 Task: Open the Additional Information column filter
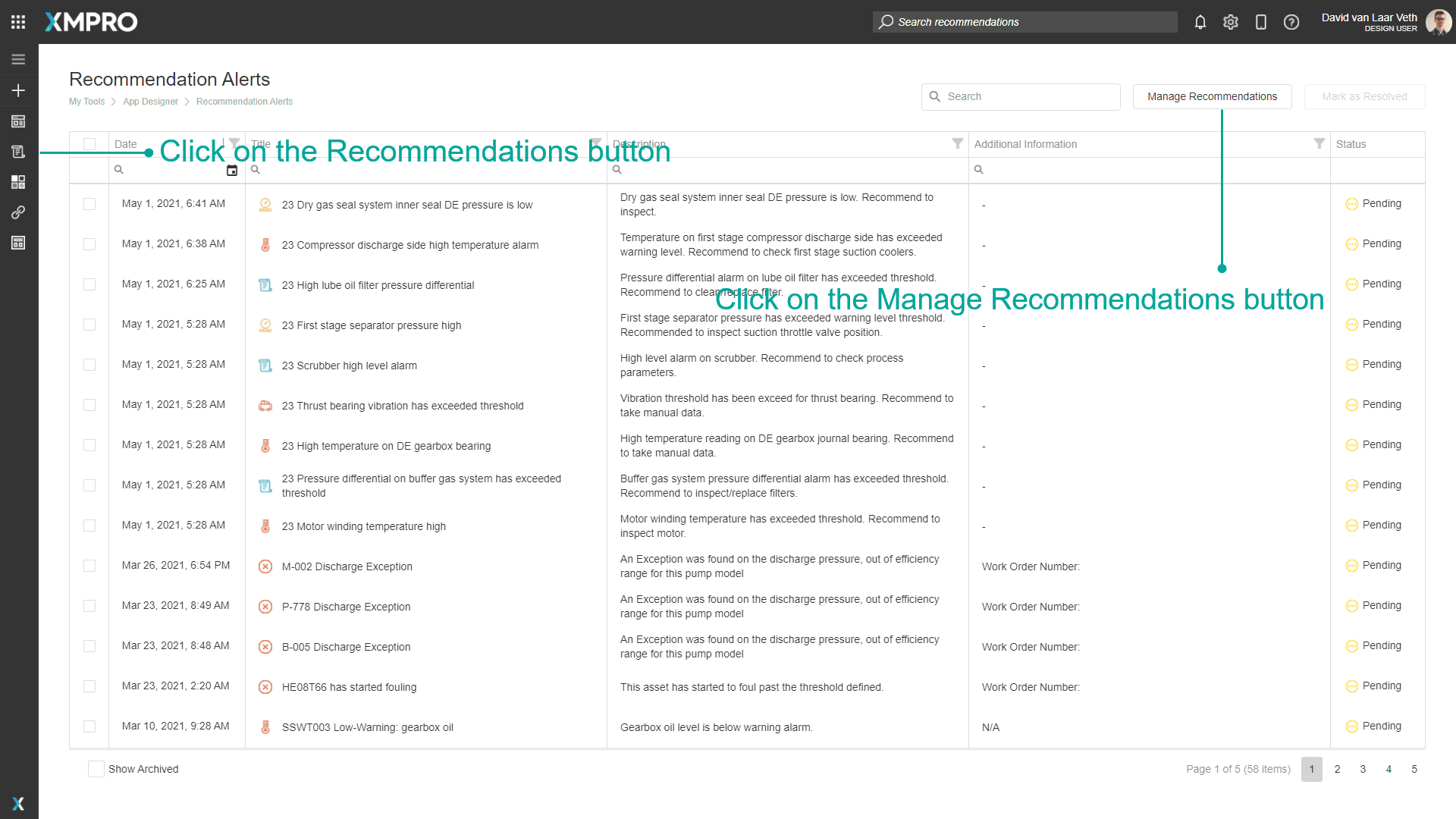1319,143
